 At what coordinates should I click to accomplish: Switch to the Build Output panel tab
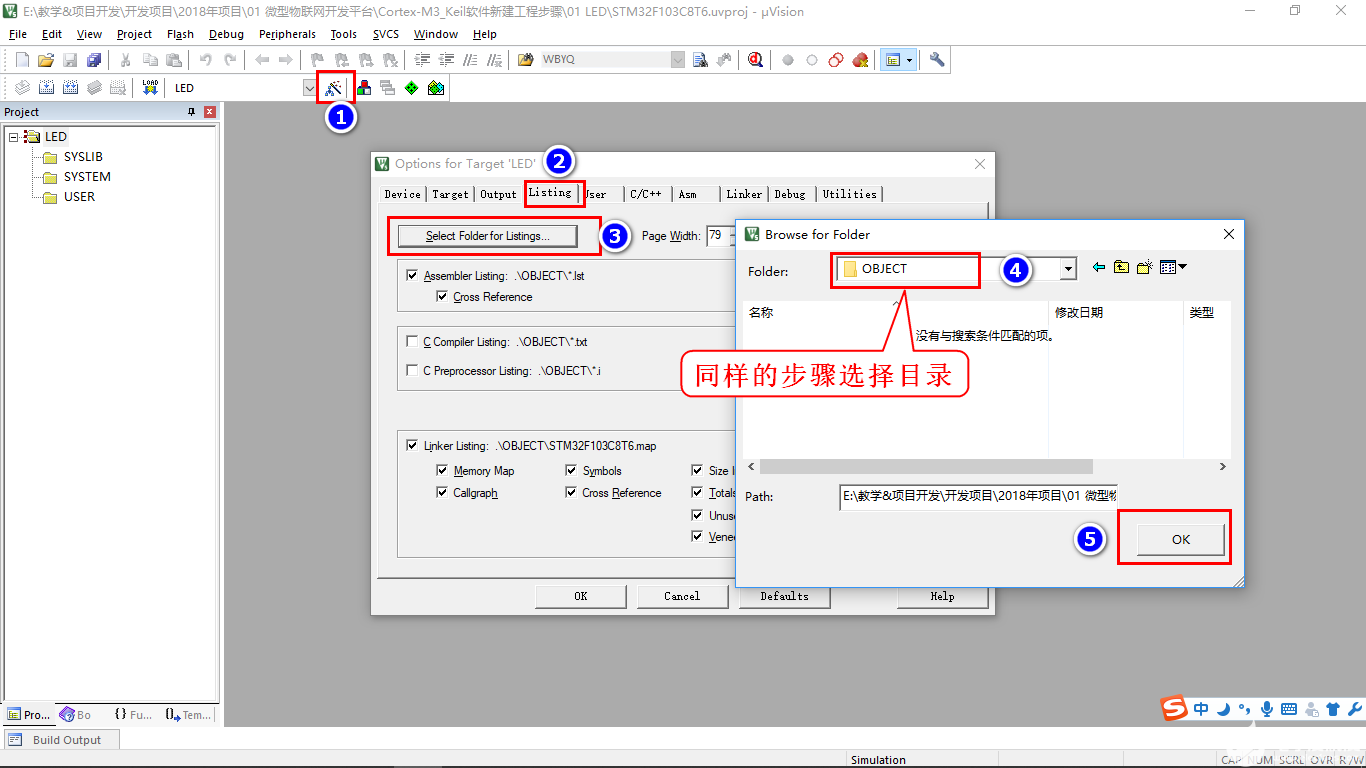(60, 740)
